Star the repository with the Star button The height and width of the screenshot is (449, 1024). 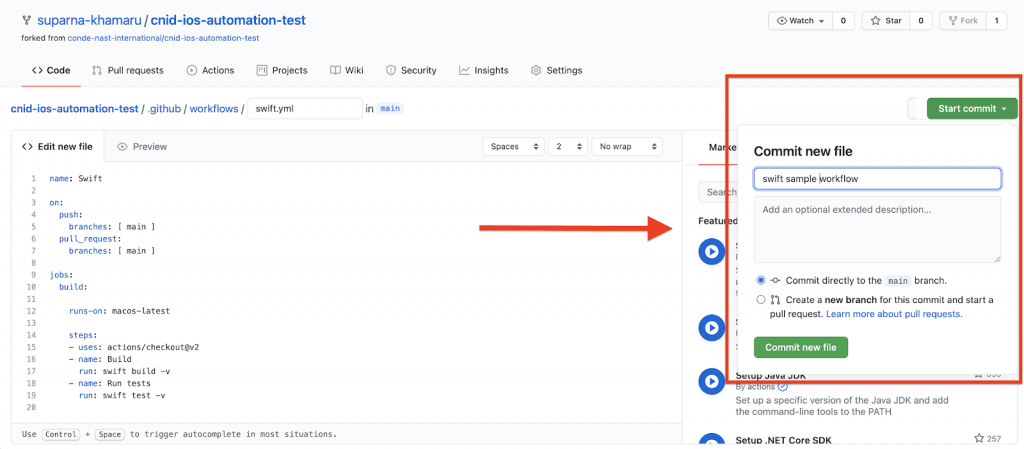coord(886,21)
